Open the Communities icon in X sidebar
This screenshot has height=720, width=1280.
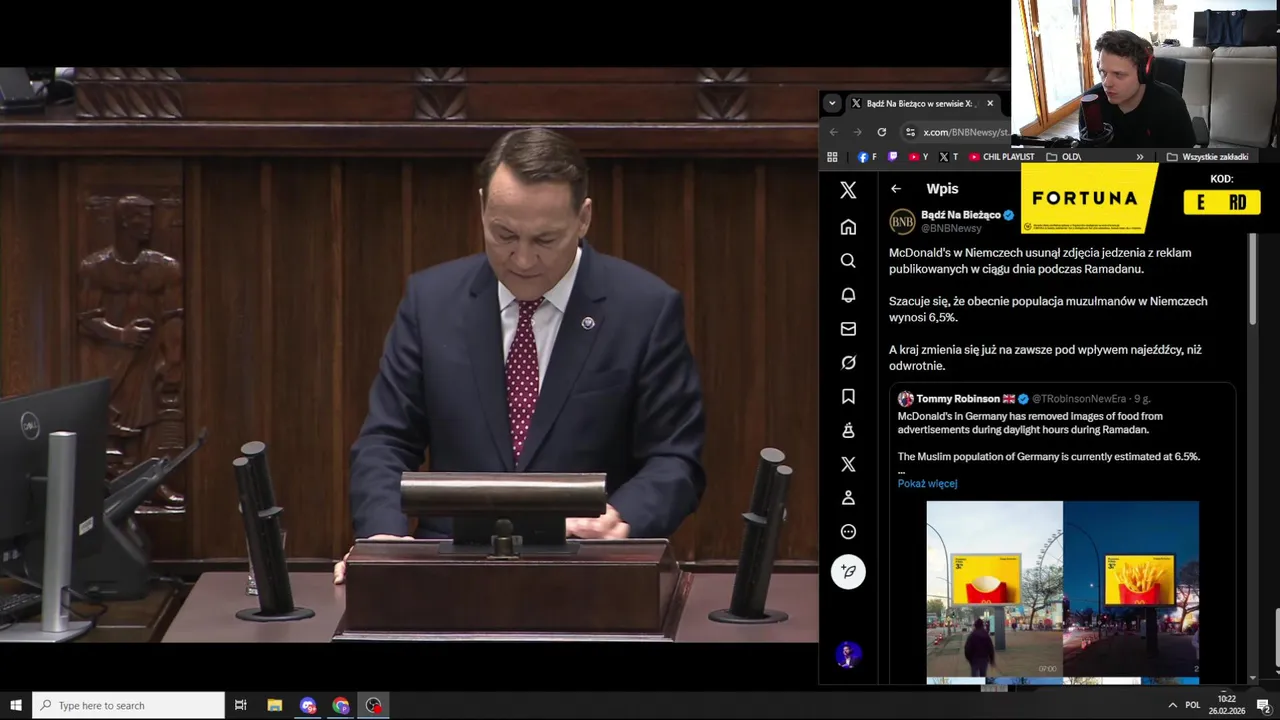coord(848,430)
